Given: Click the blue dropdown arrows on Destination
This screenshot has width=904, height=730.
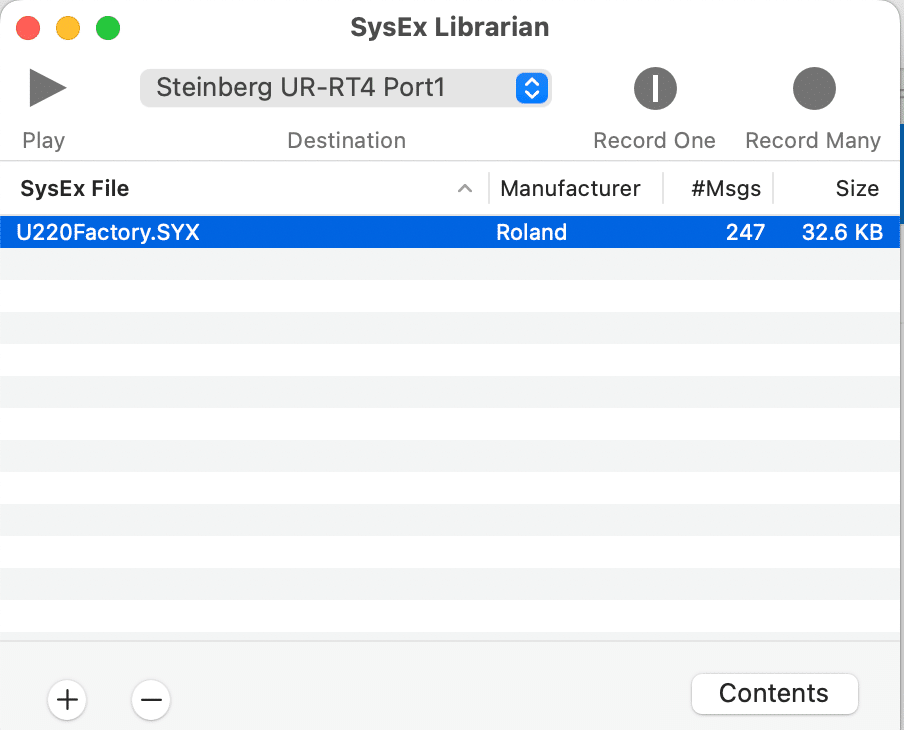Looking at the screenshot, I should (x=532, y=88).
